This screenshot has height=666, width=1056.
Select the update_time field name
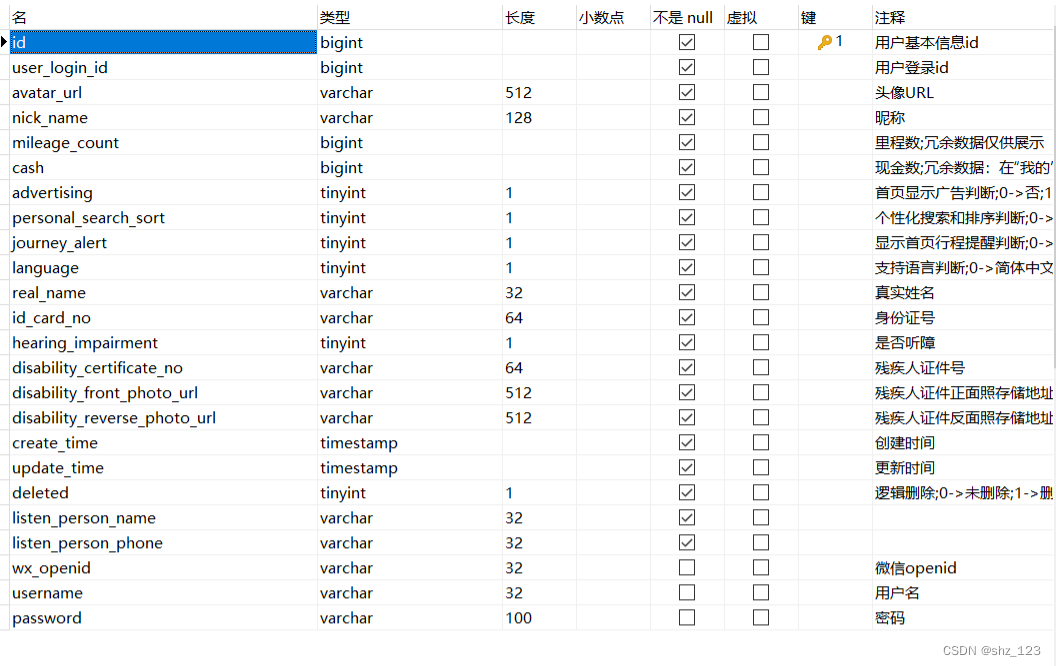[x=58, y=467]
